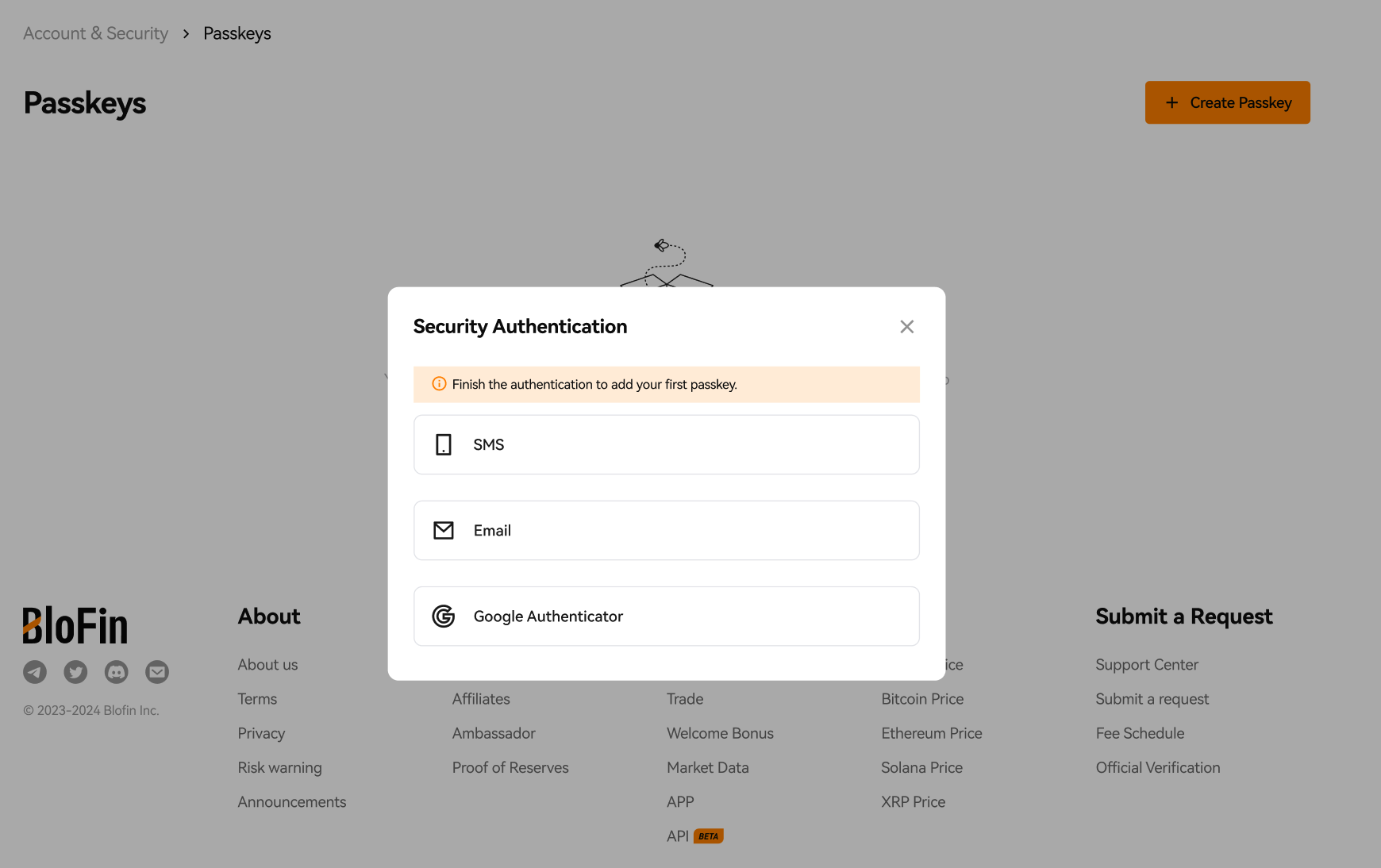The height and width of the screenshot is (868, 1381).
Task: Open the Support Center link
Action: click(1147, 665)
